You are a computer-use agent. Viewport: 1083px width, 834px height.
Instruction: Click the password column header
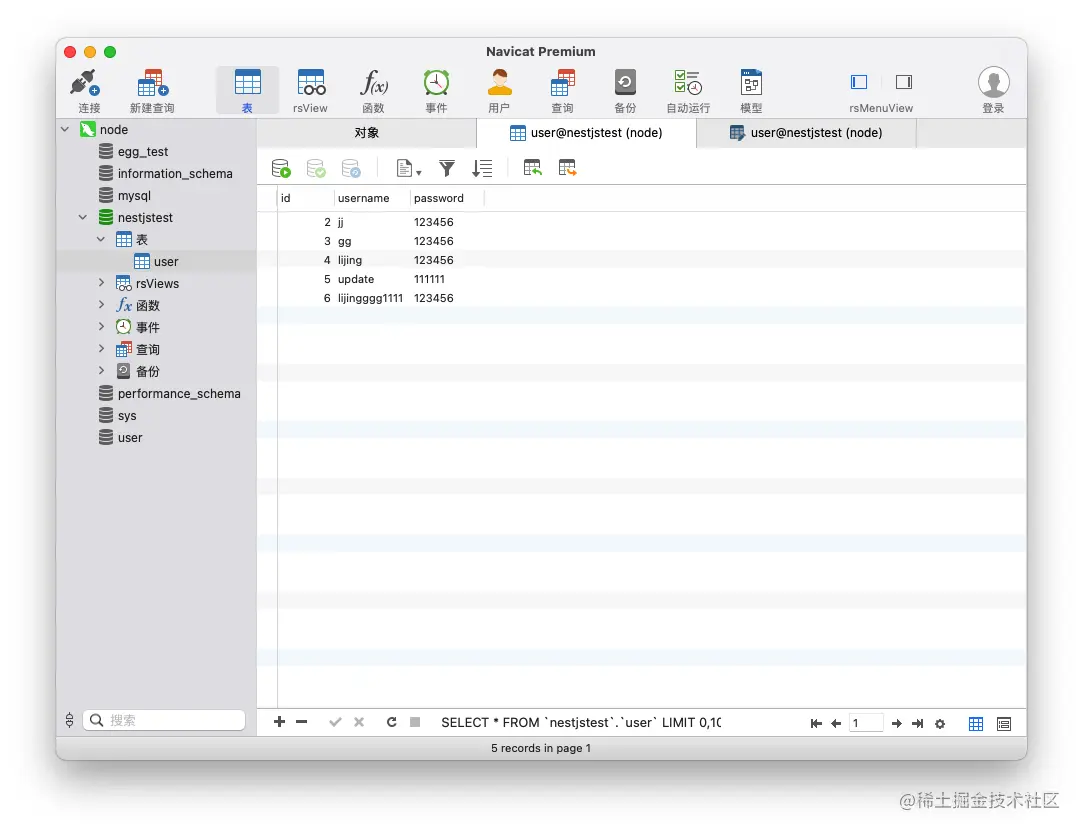coord(448,198)
